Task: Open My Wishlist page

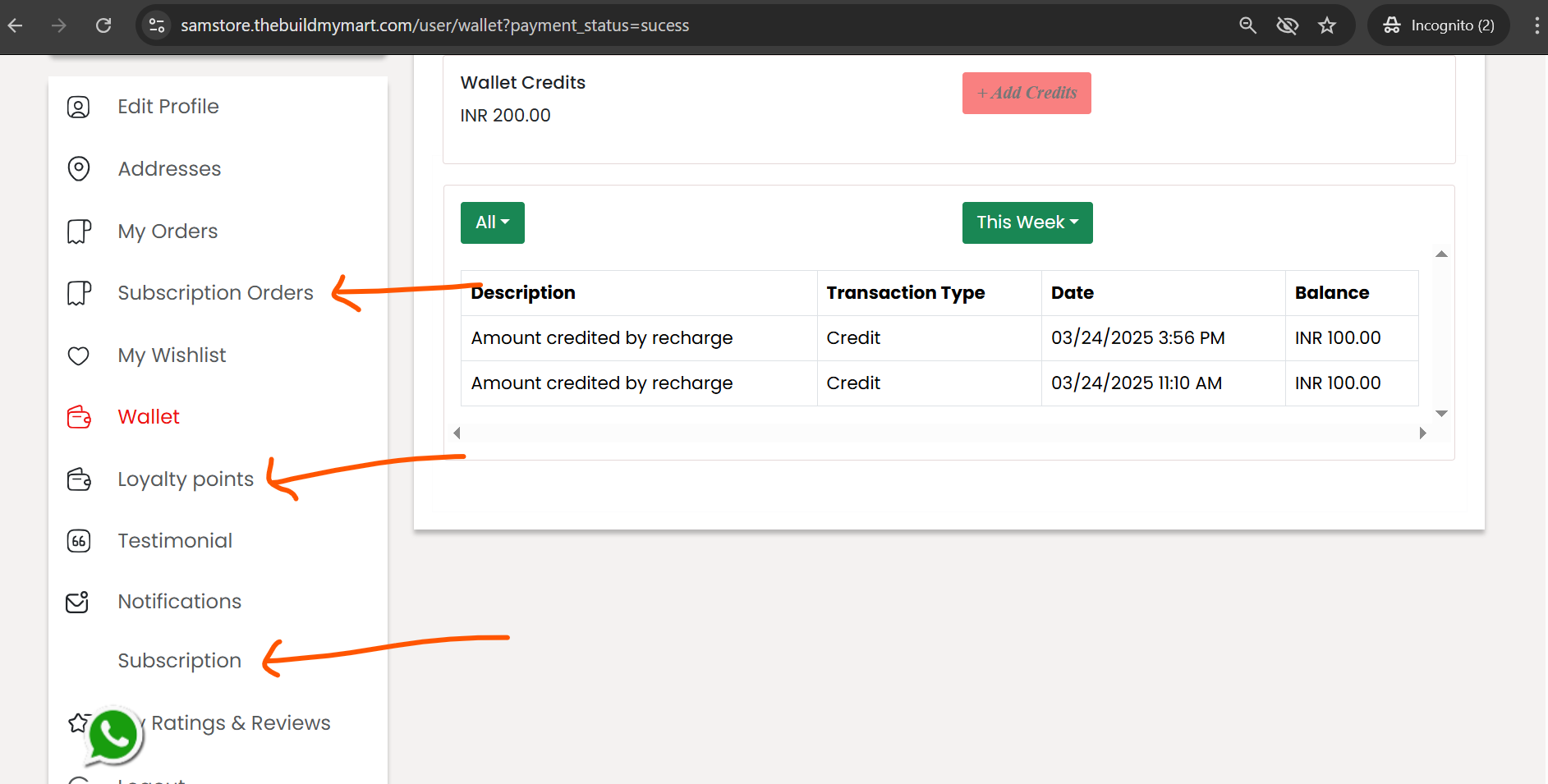Action: coord(172,355)
